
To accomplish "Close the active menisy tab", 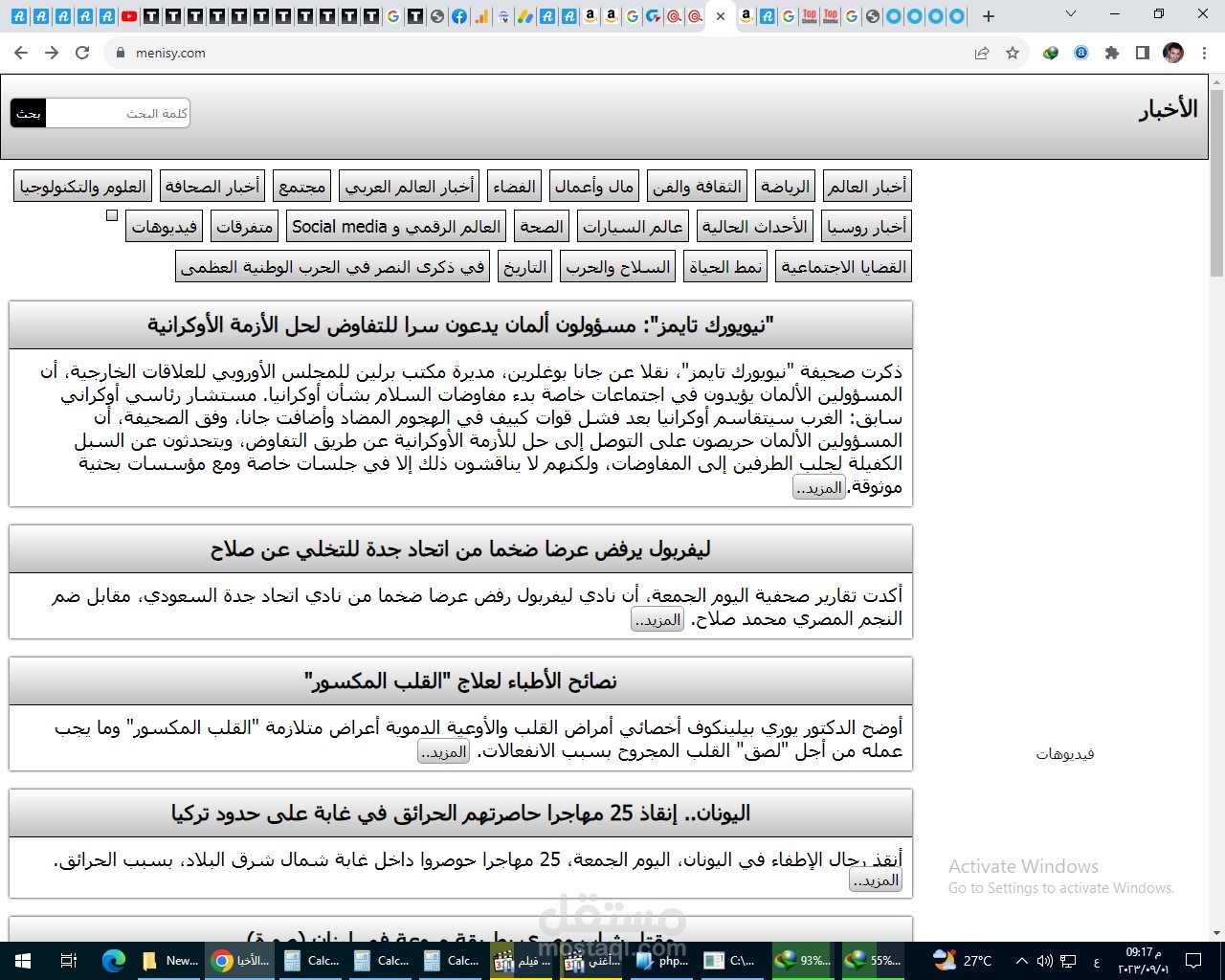I will (721, 16).
